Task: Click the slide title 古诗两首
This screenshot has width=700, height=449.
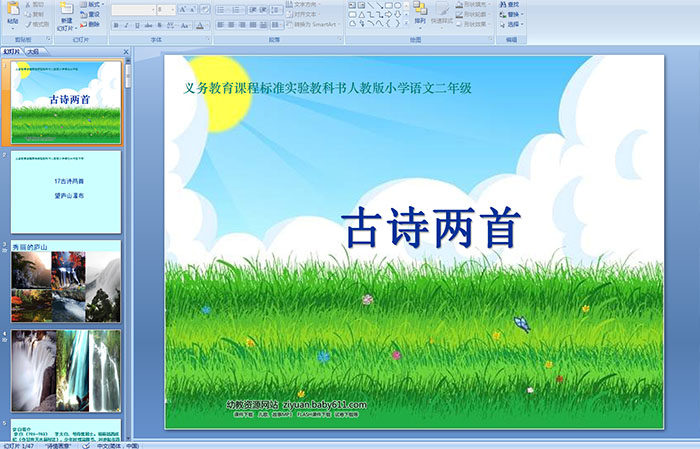Action: 431,228
